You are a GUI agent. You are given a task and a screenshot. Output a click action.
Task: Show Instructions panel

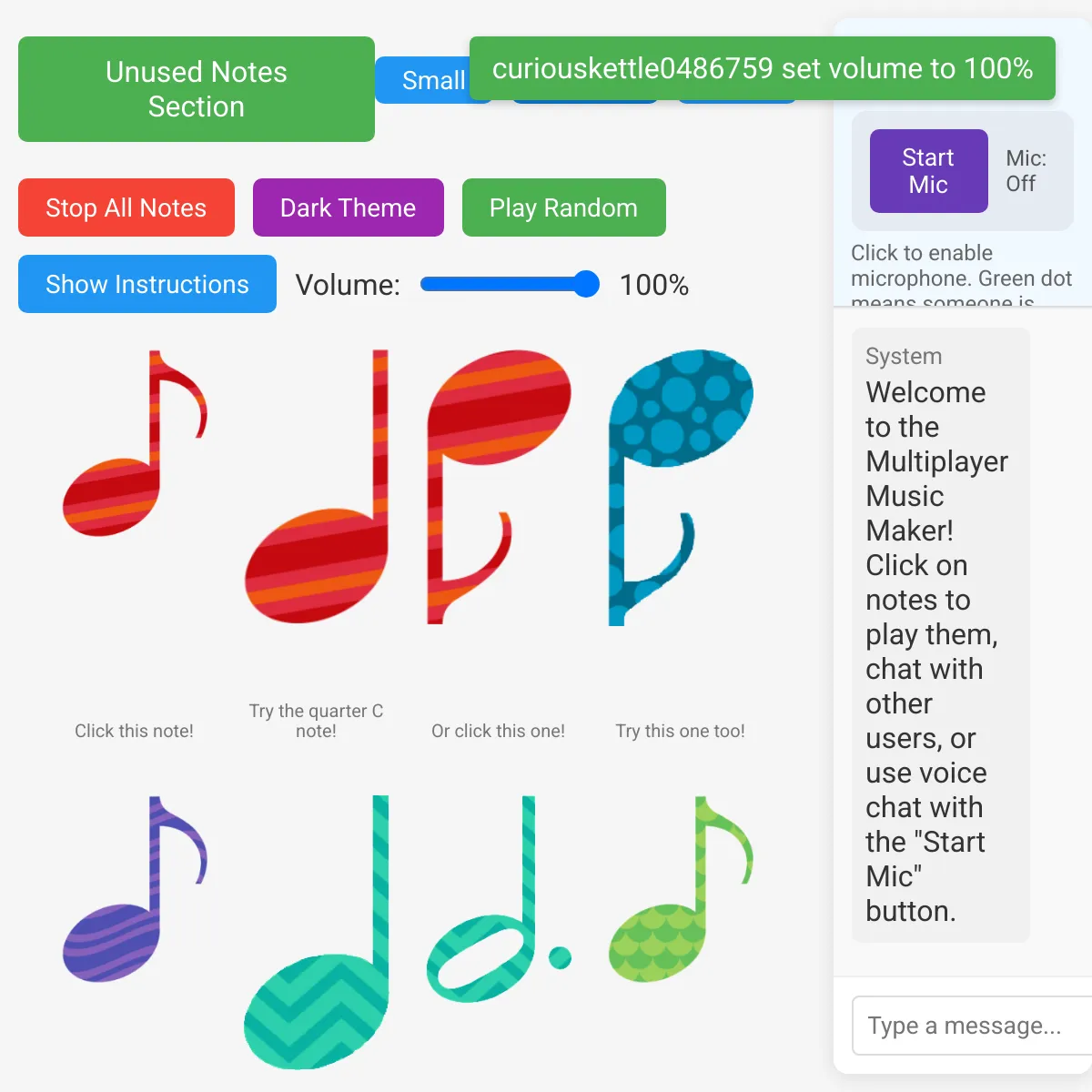[x=147, y=284]
